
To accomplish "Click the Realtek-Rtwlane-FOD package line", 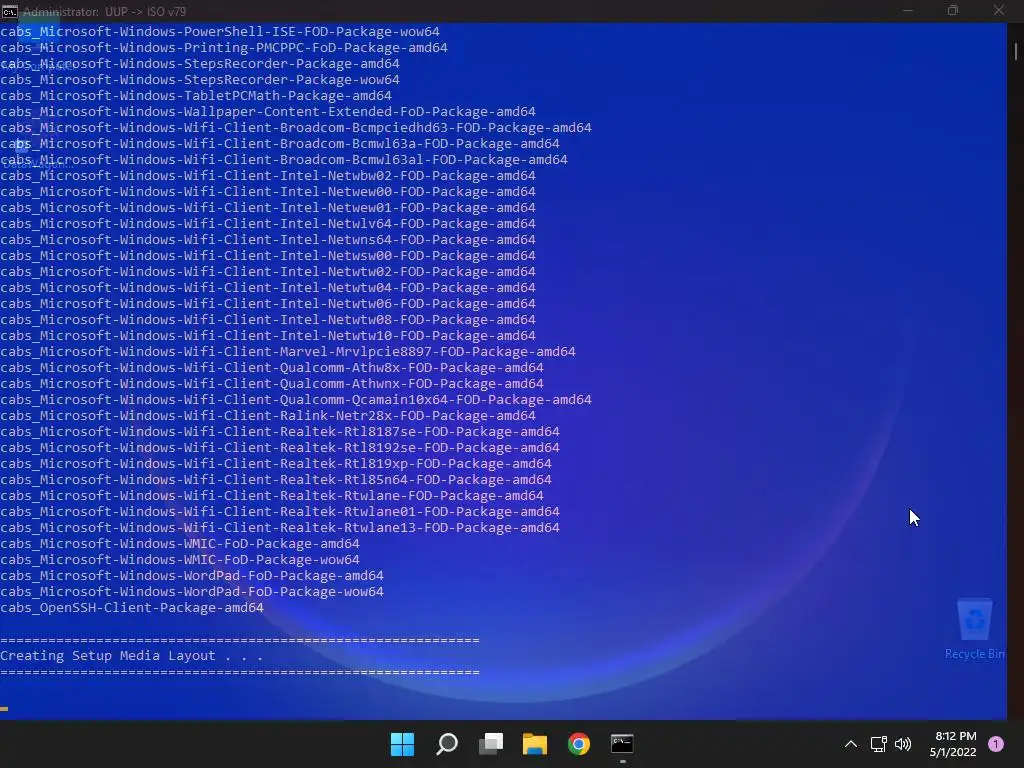I will 272,496.
